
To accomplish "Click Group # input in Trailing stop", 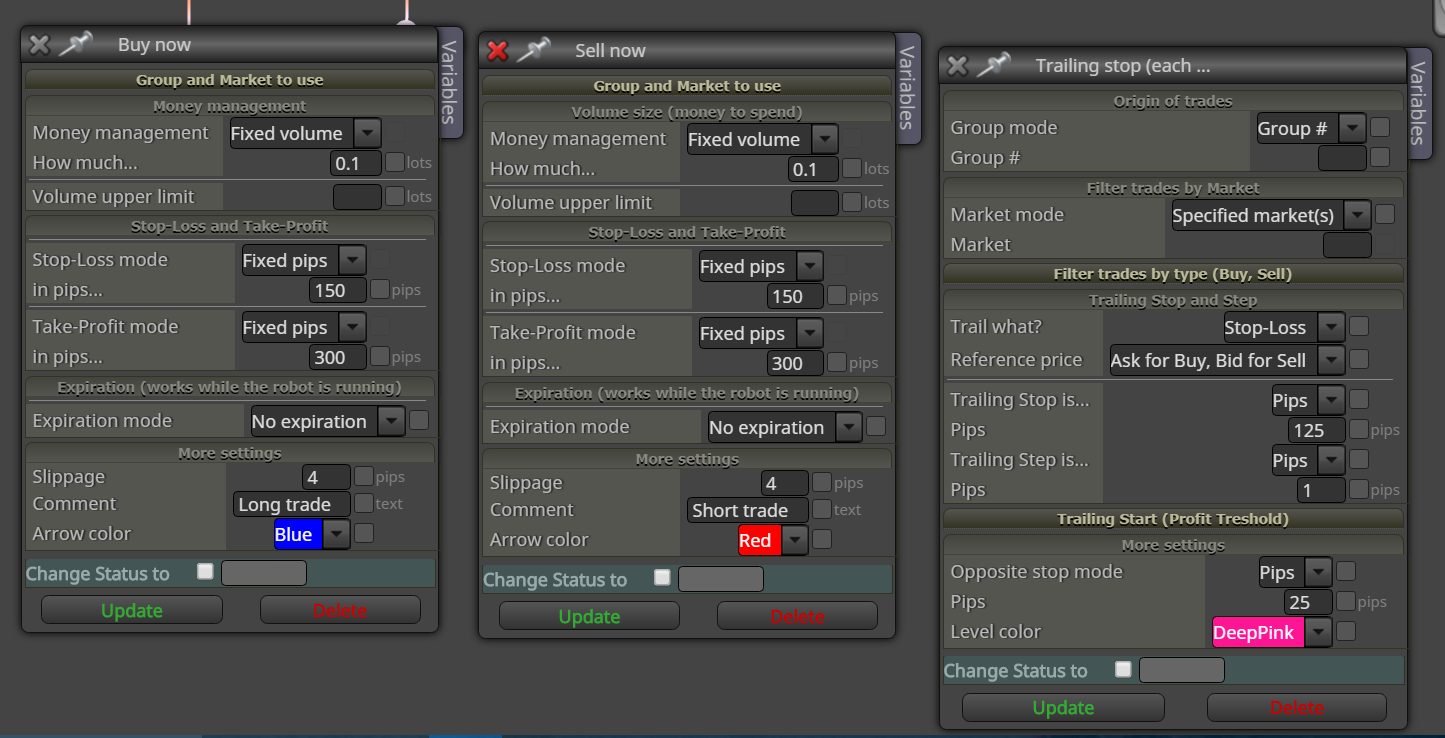I will 1342,158.
